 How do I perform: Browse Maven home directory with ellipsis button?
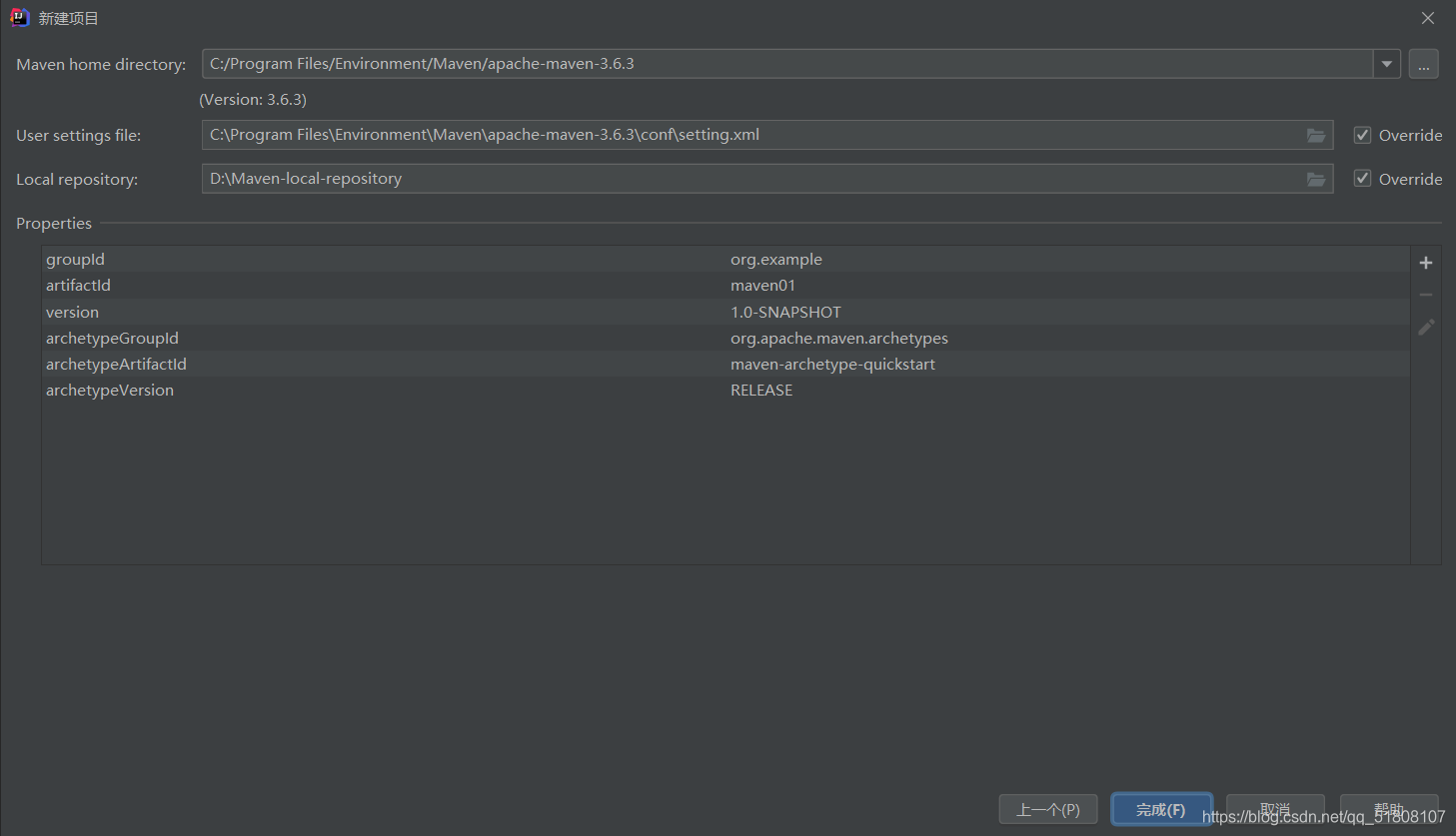[1424, 64]
